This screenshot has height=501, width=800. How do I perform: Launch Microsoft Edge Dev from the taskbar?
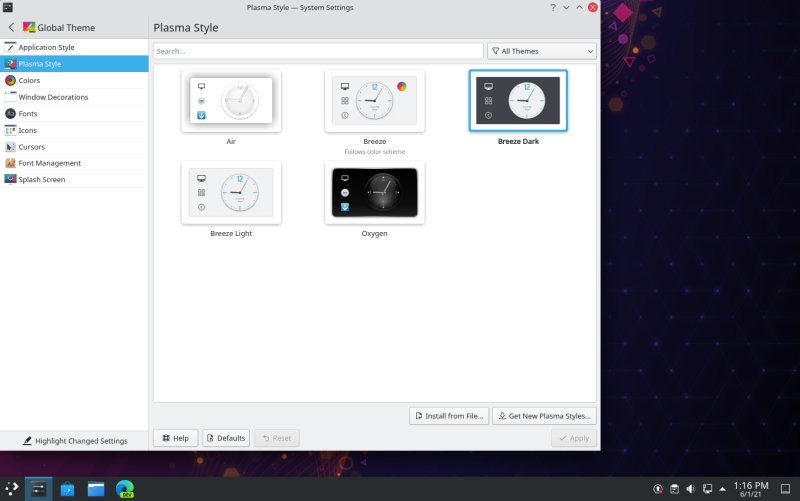[x=125, y=489]
